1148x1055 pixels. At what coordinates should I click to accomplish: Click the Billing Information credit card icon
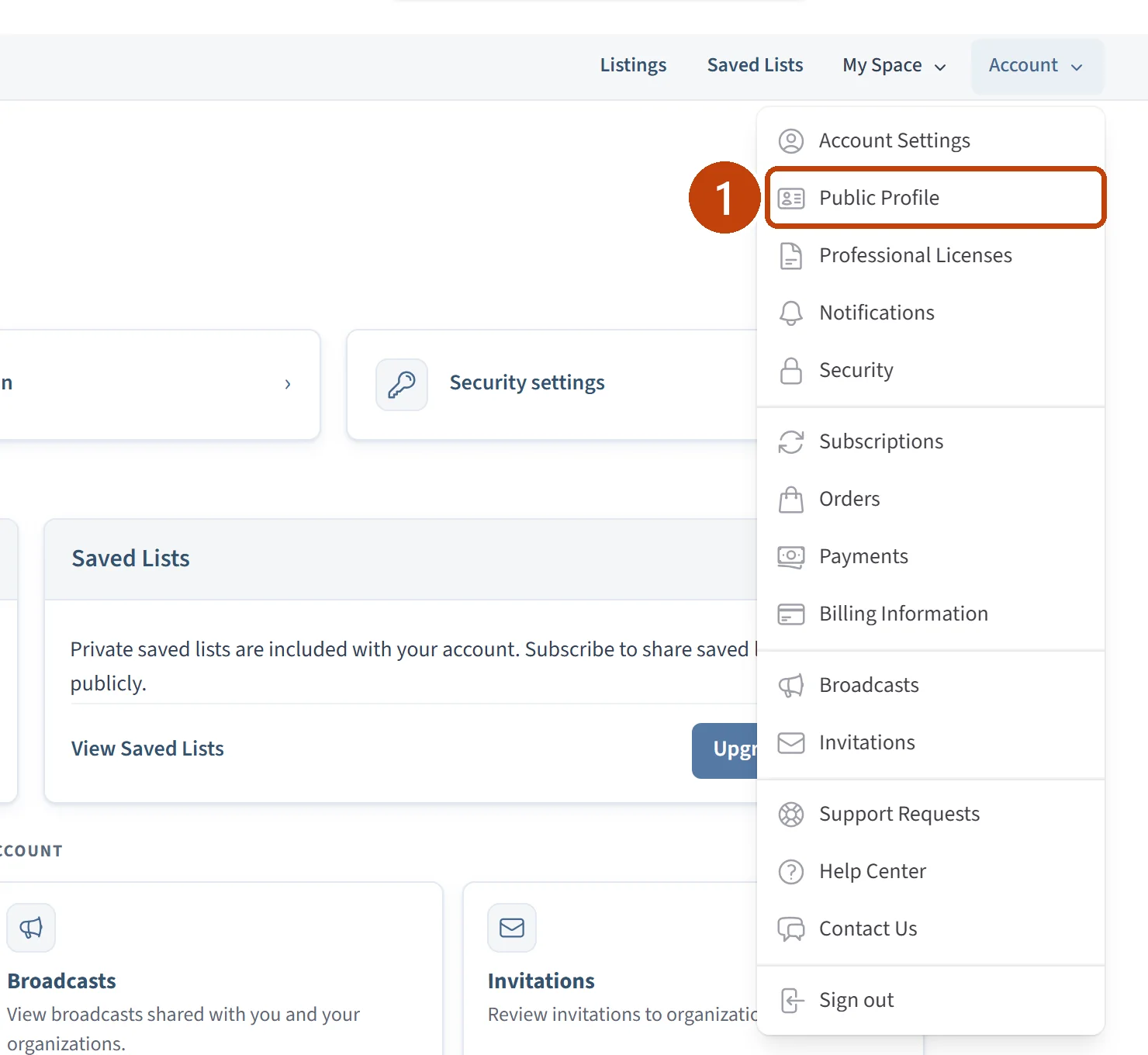[x=790, y=614]
